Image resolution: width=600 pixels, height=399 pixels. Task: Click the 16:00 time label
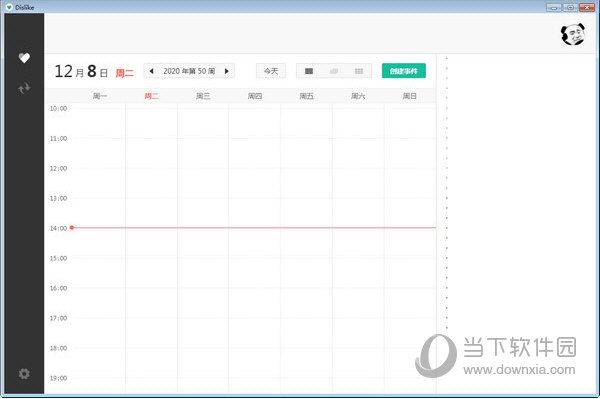tap(58, 288)
